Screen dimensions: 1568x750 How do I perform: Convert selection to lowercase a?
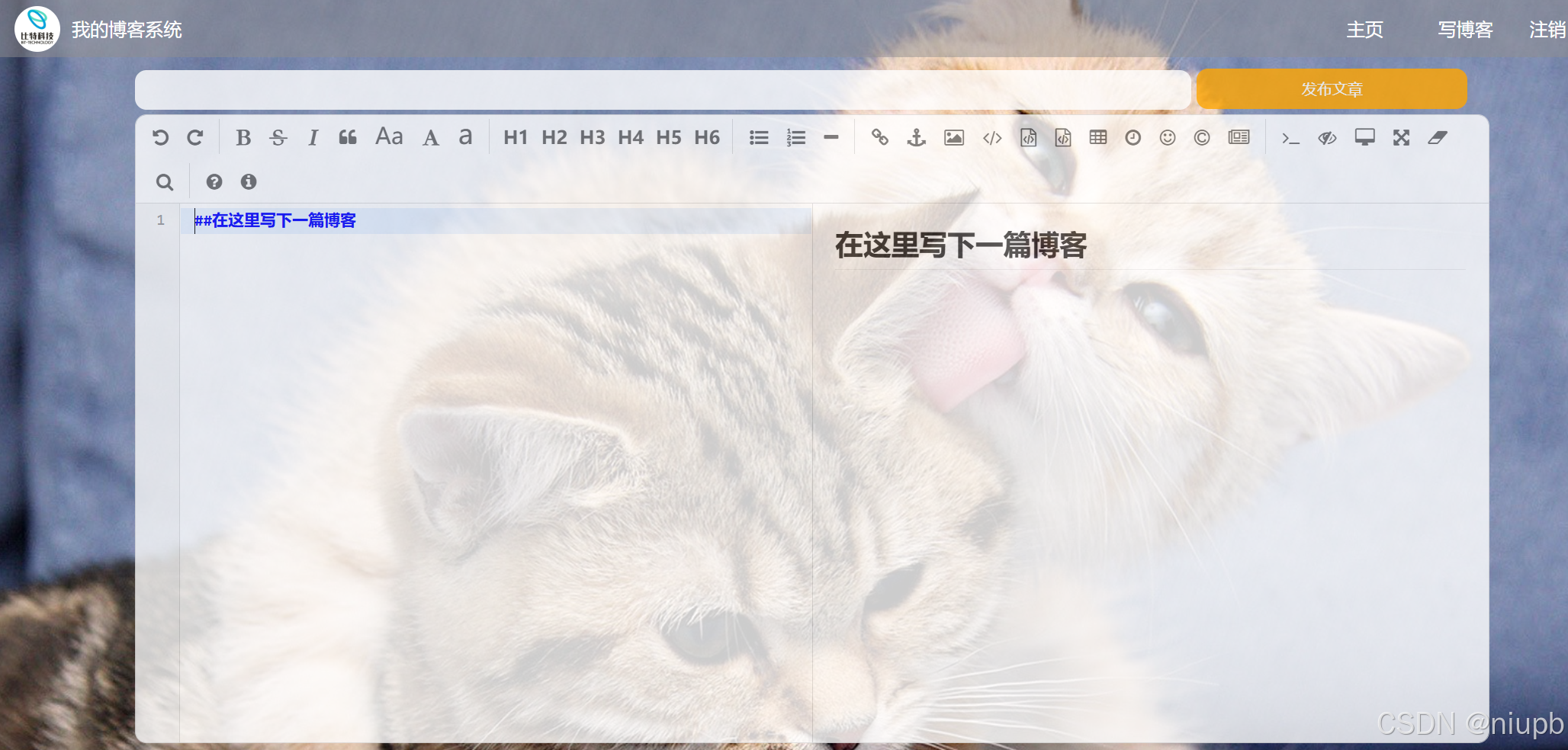(x=465, y=137)
